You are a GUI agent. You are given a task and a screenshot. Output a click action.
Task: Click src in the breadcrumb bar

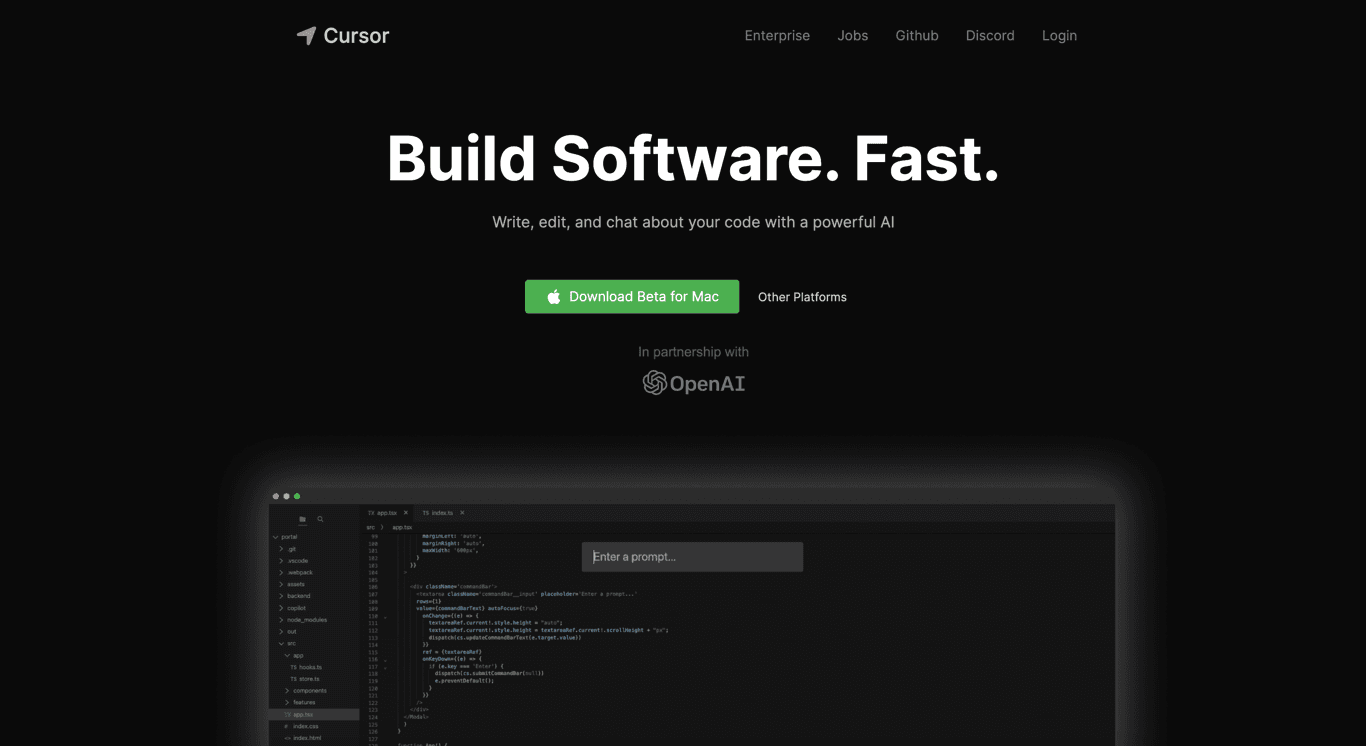tap(369, 527)
